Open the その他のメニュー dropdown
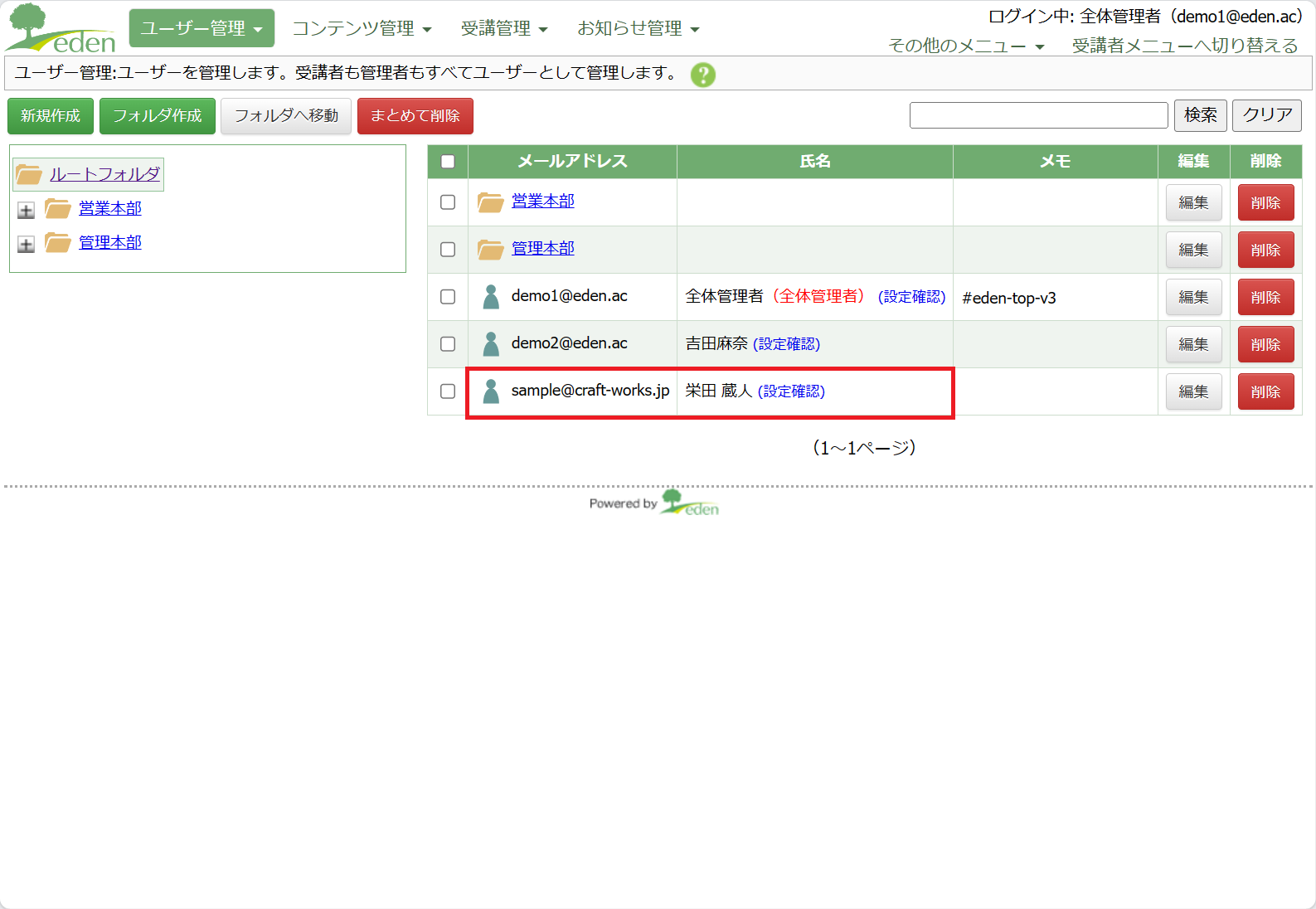Viewport: 1316px width, 909px height. [x=966, y=46]
